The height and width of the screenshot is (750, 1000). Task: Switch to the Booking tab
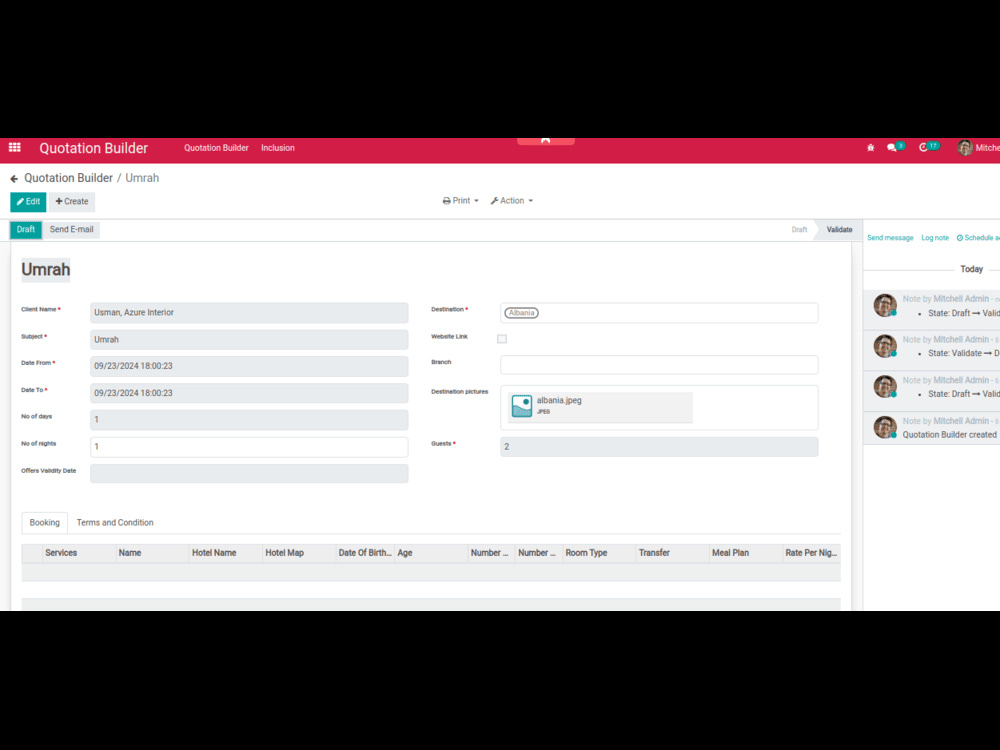[45, 522]
